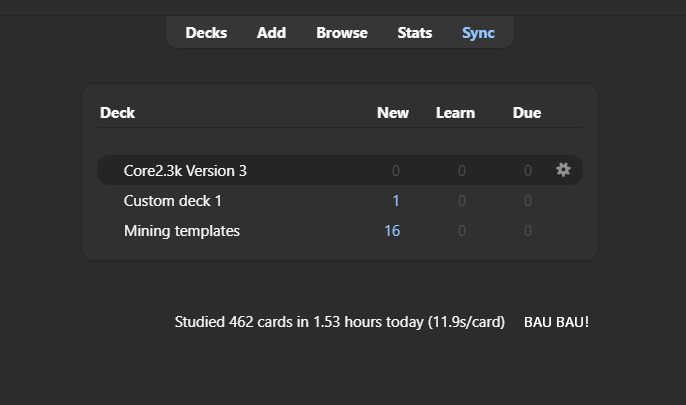Screen dimensions: 686x405
Task: Click the Learn count for Custom deck 1
Action: coord(461,201)
